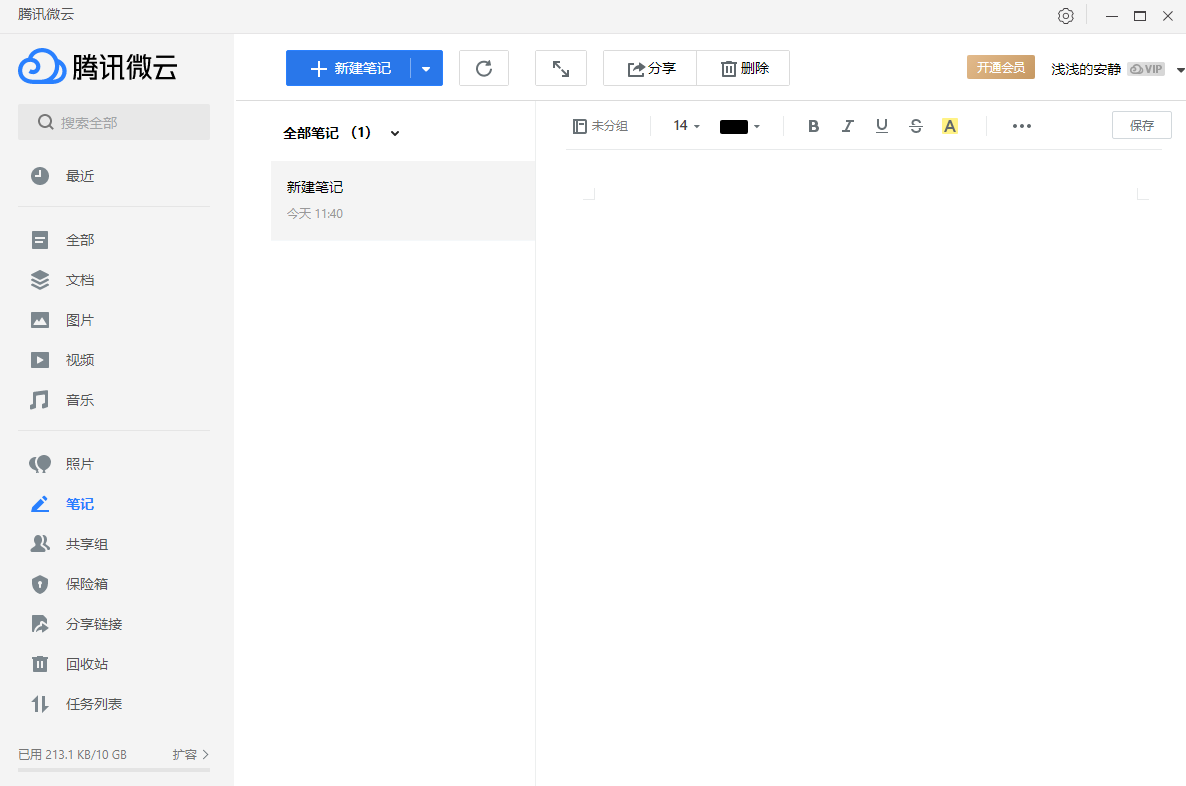Click the refresh notes icon

484,68
